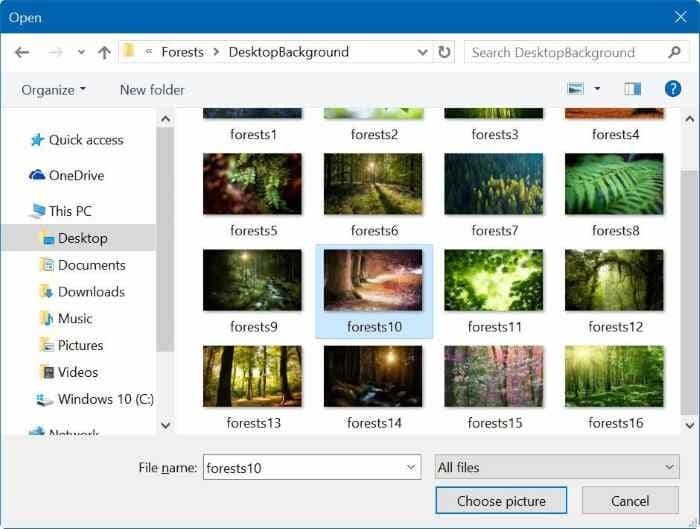Click the Documents folder icon

[47, 265]
